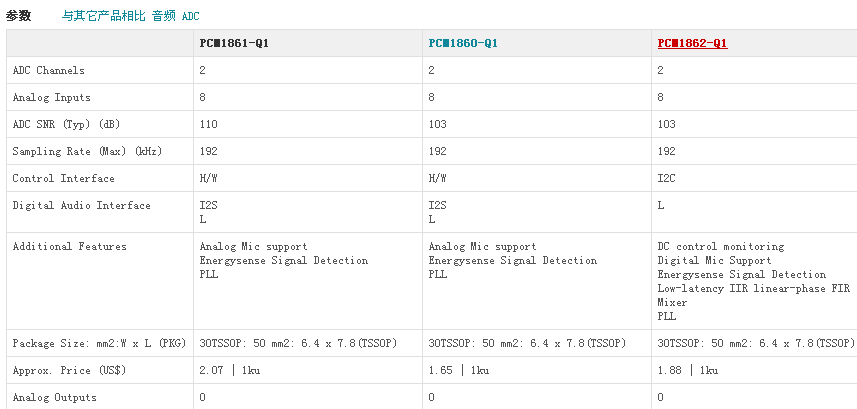Click the Control Interface row label
This screenshot has height=409, width=857.
[63, 178]
